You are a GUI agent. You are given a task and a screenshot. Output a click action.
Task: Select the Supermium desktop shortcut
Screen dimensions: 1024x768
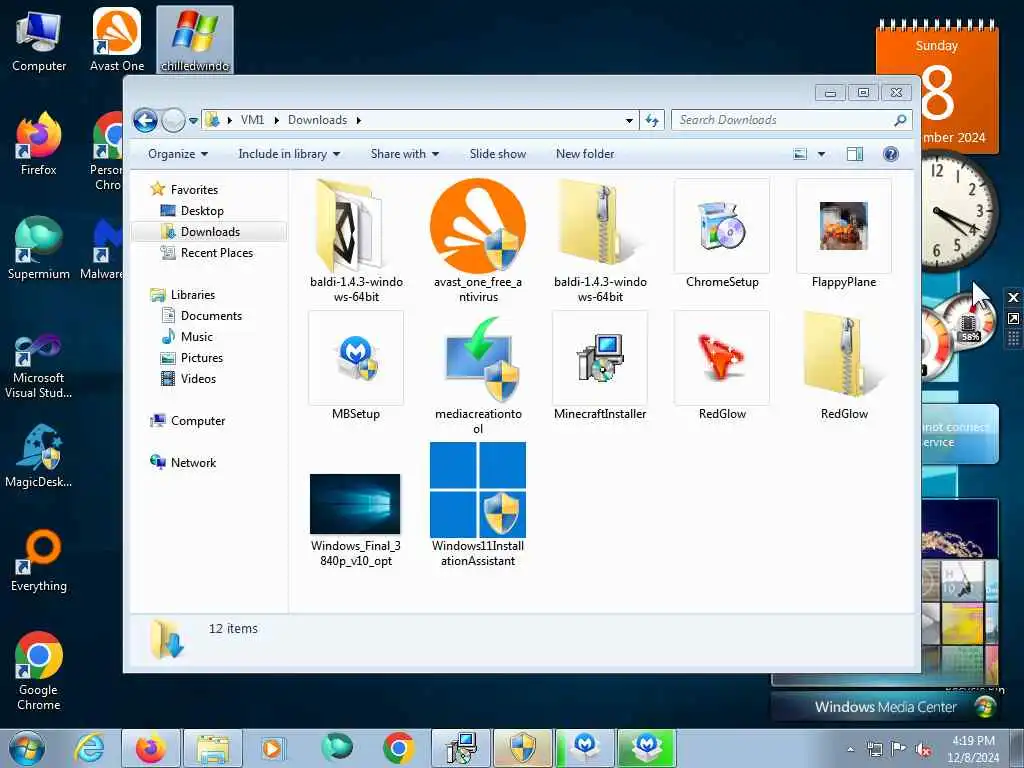click(39, 248)
